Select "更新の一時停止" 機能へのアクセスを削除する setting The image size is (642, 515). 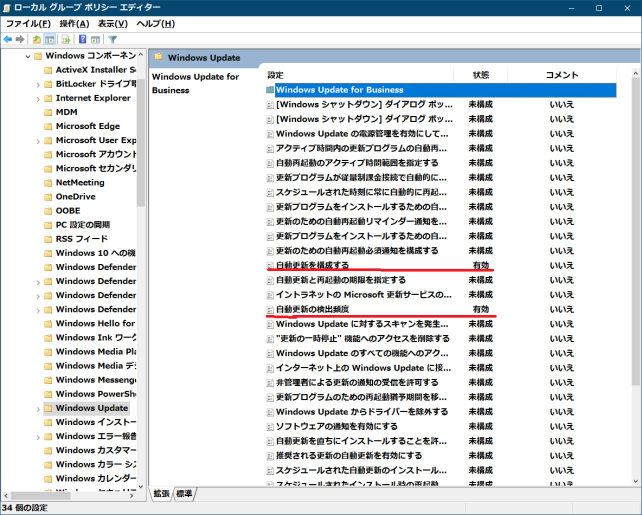tap(363, 339)
